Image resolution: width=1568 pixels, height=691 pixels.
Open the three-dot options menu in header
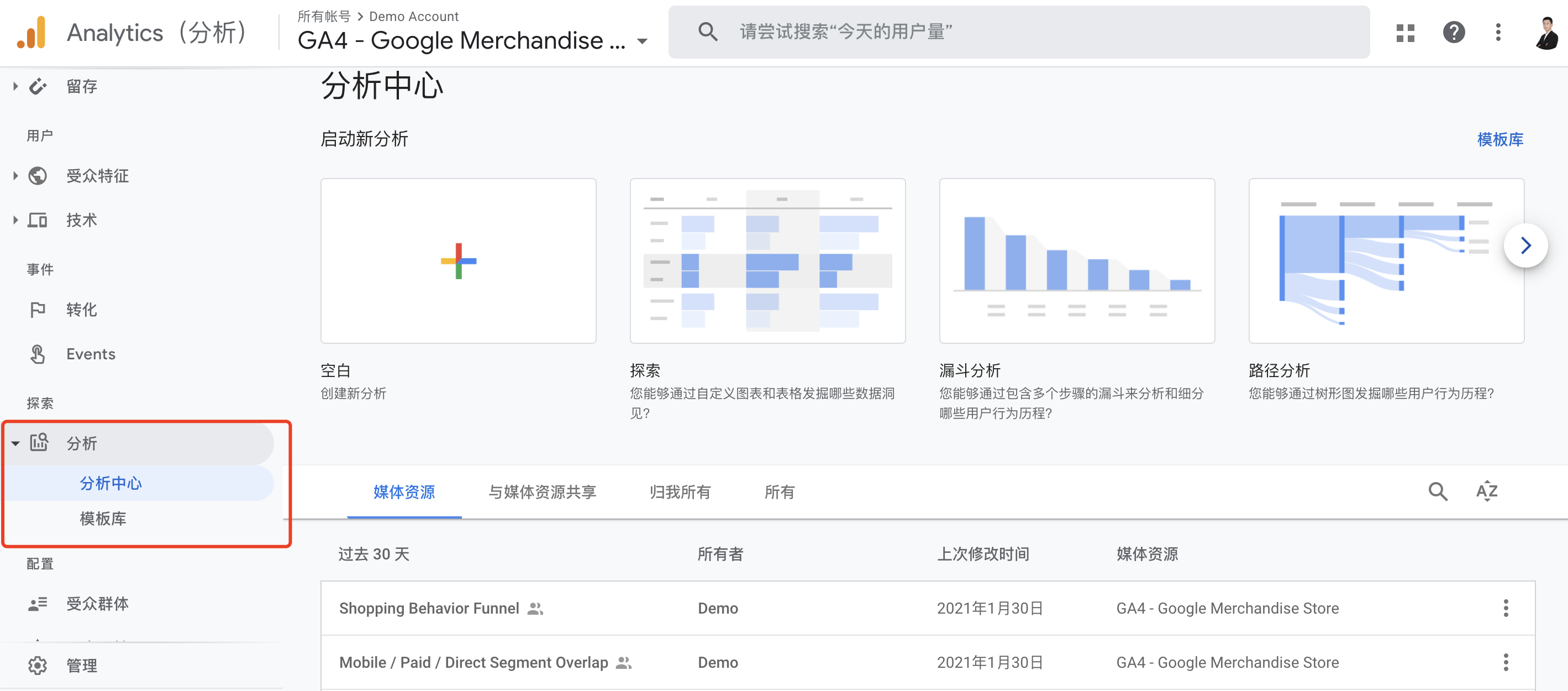click(1498, 32)
